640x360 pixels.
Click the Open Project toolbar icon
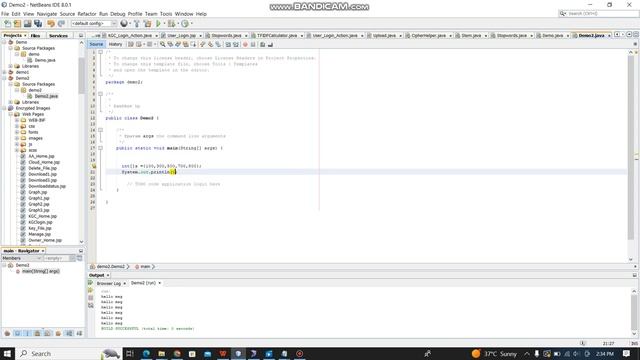27,24
